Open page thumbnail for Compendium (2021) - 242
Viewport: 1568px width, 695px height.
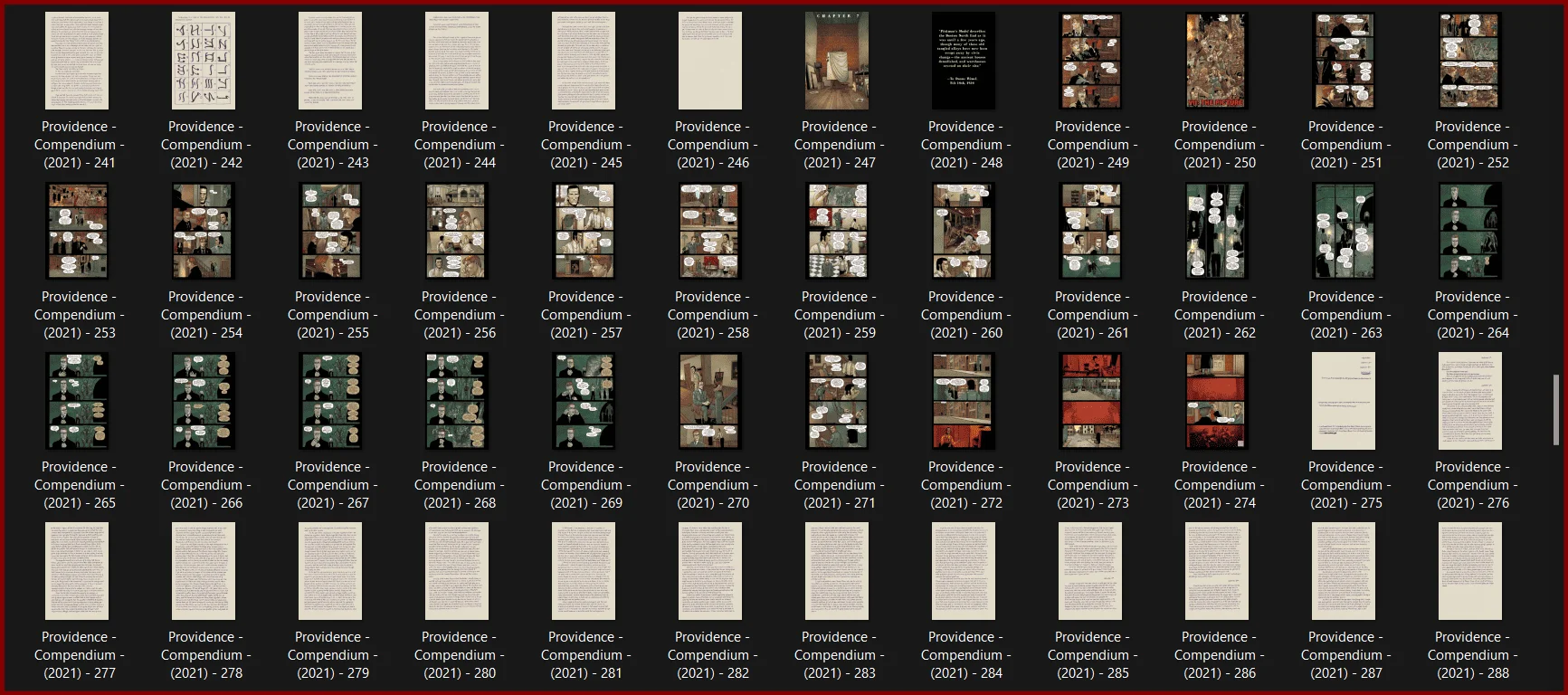204,61
